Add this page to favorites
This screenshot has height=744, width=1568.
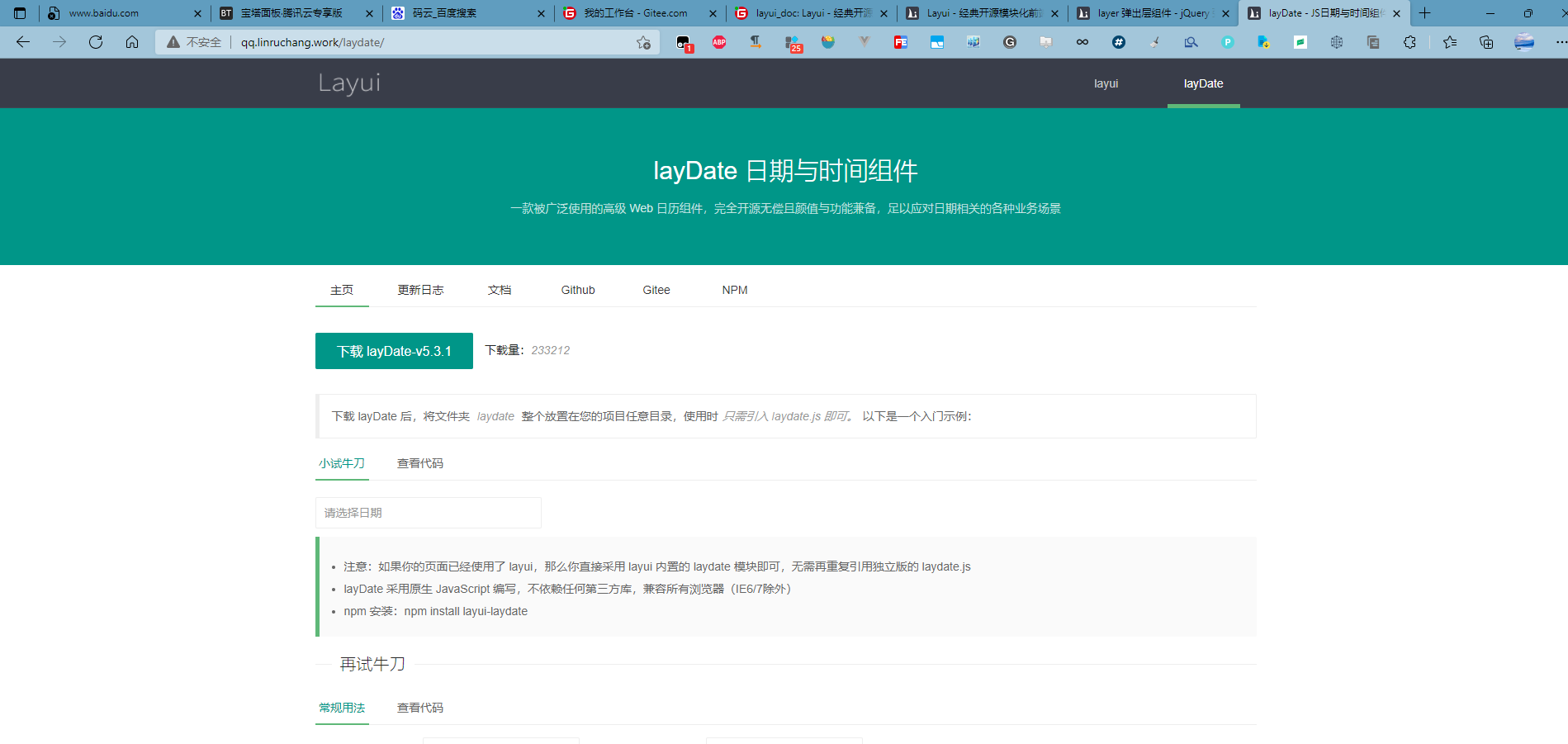(x=644, y=42)
